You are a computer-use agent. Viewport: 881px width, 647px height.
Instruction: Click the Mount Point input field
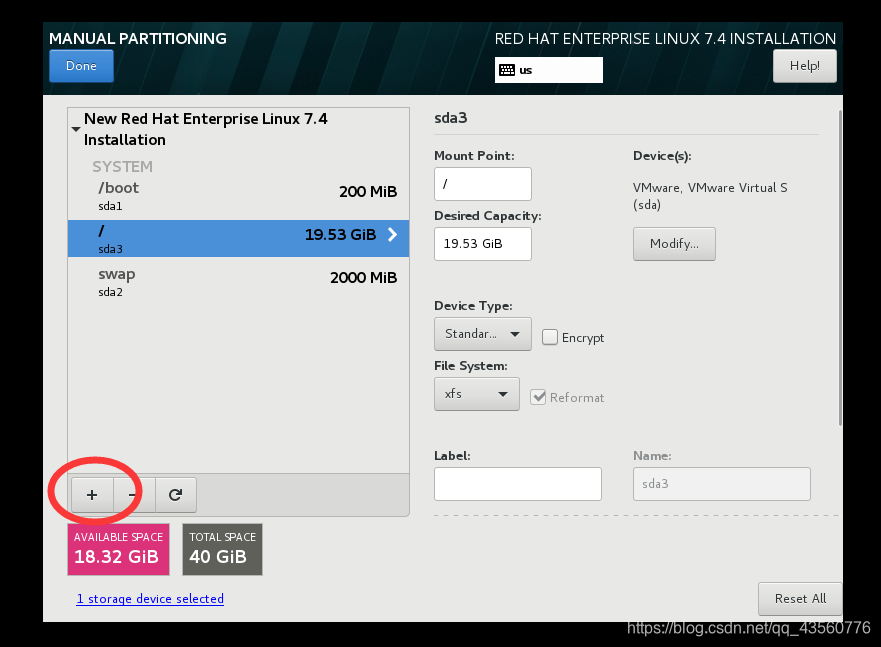tap(483, 184)
